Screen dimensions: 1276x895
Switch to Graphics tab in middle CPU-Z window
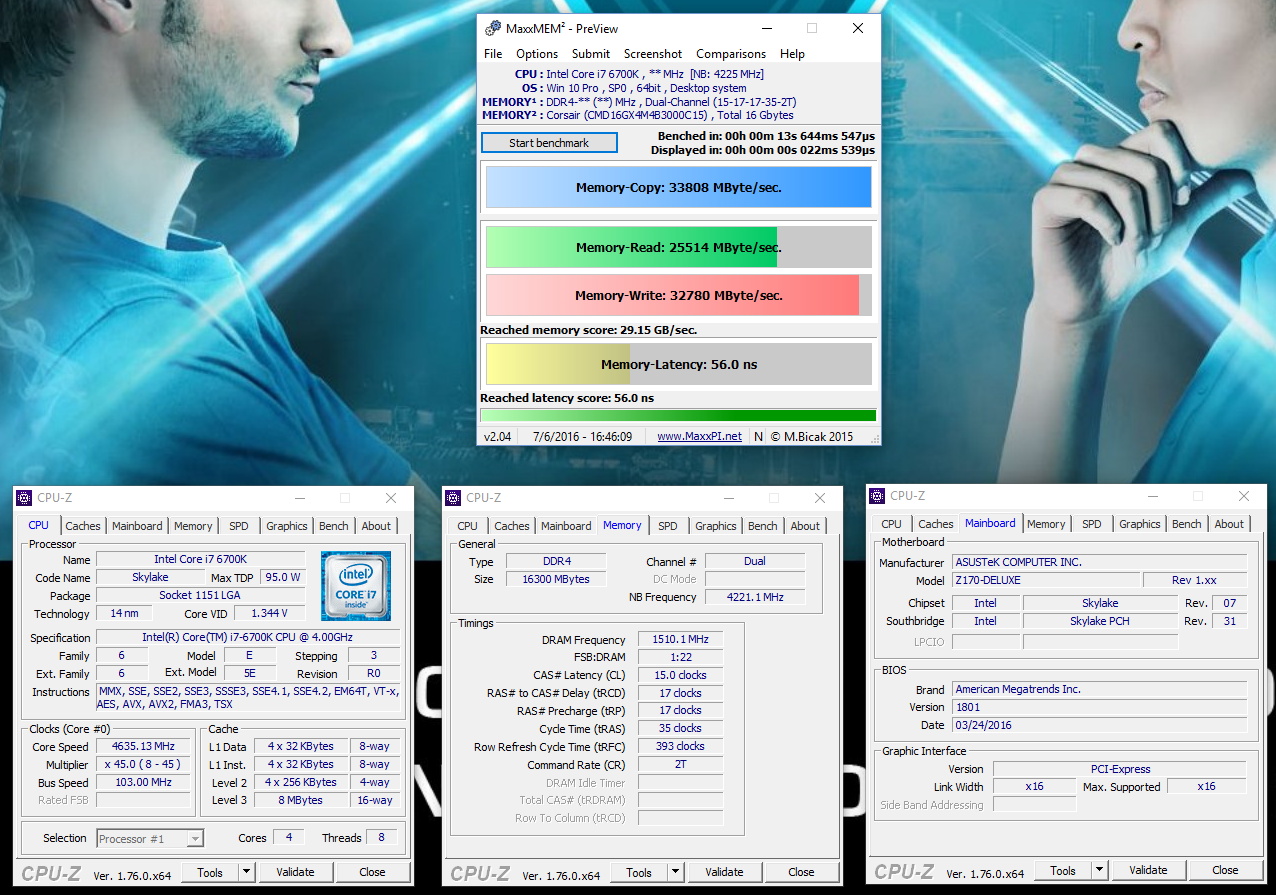[716, 526]
